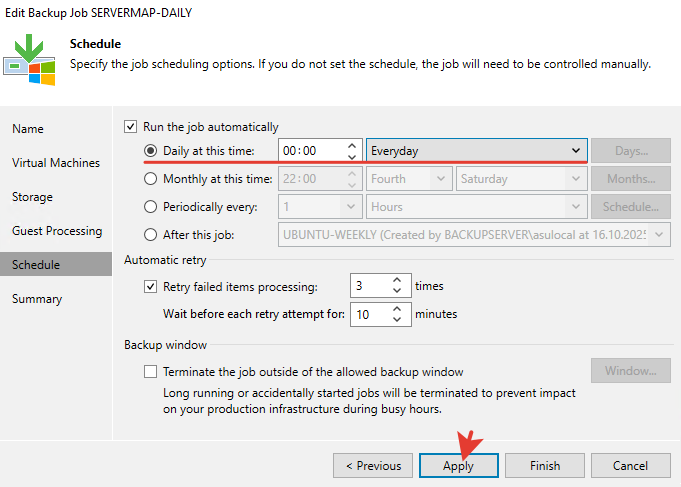Decrease retry wait minutes down arrow
The image size is (681, 487).
pyautogui.click(x=397, y=320)
